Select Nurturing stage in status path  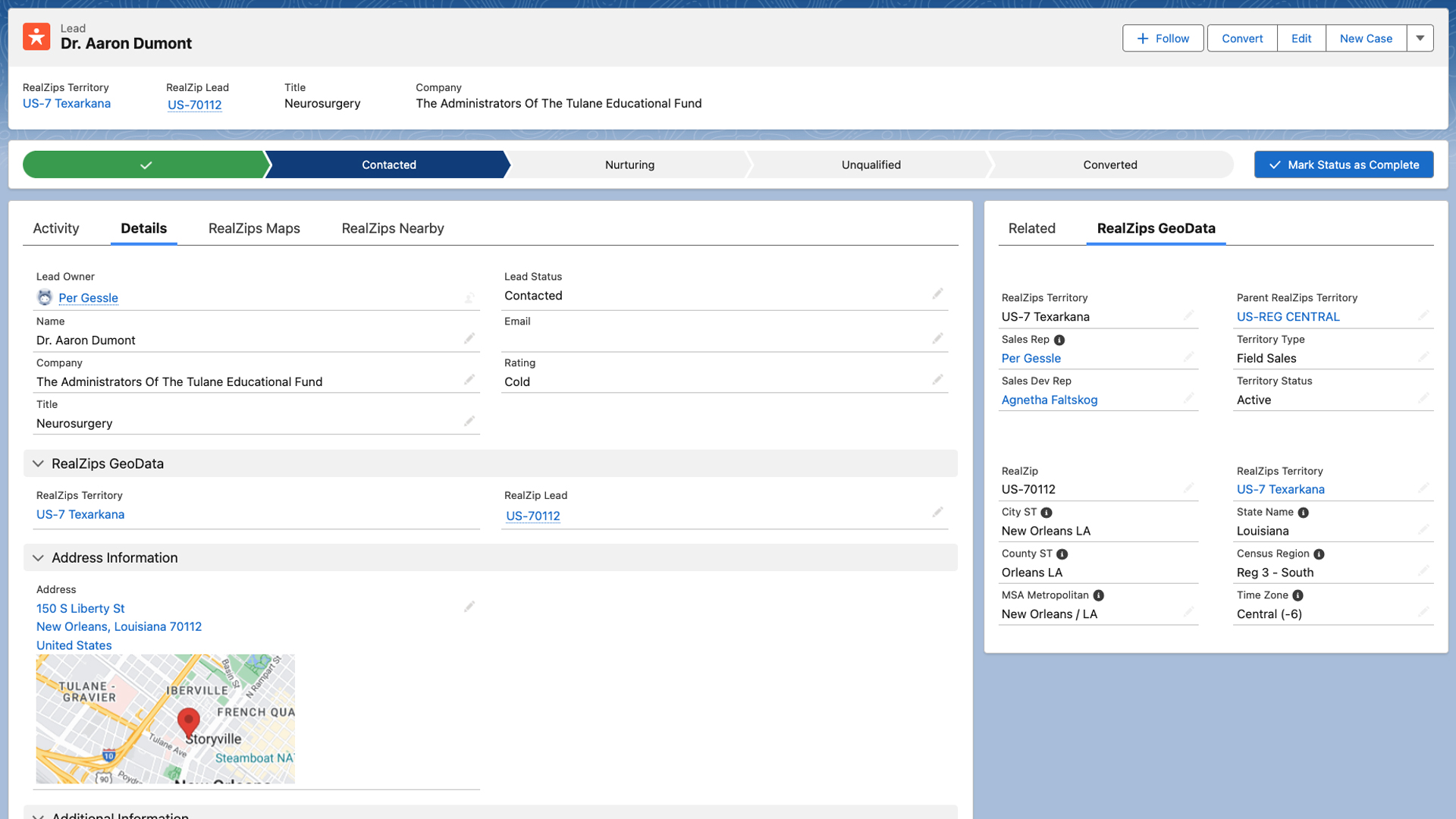point(629,165)
